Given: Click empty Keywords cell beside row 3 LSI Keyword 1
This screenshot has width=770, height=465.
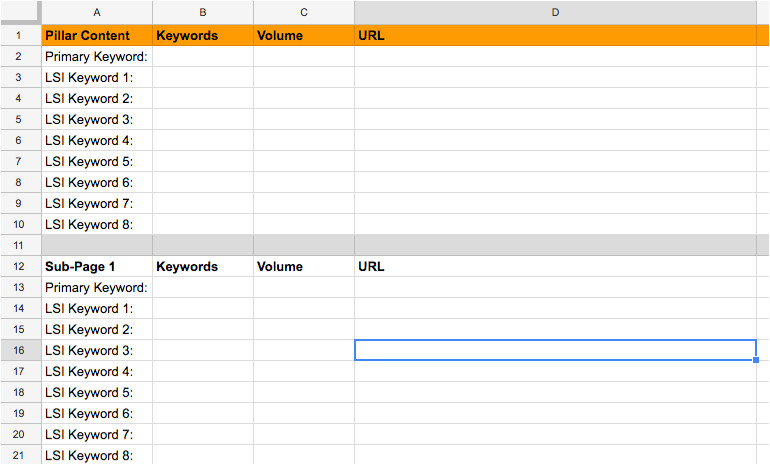Looking at the screenshot, I should click(x=203, y=78).
